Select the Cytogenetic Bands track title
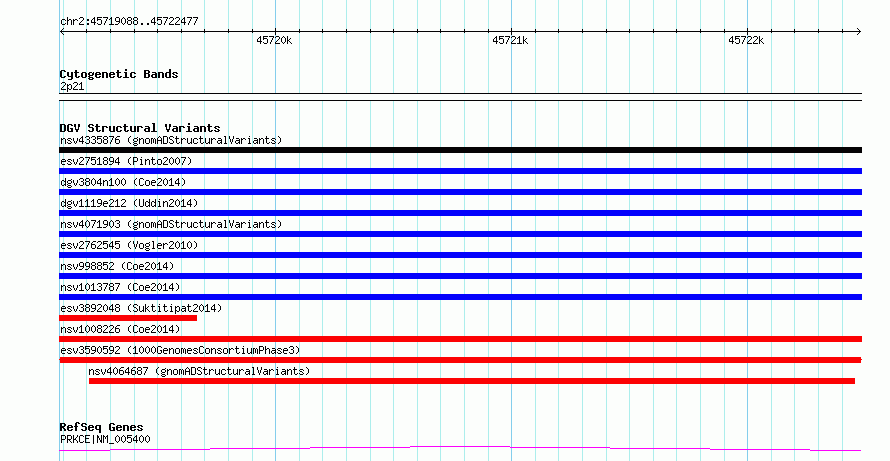Screen dimensions: 890x461 click(x=119, y=74)
